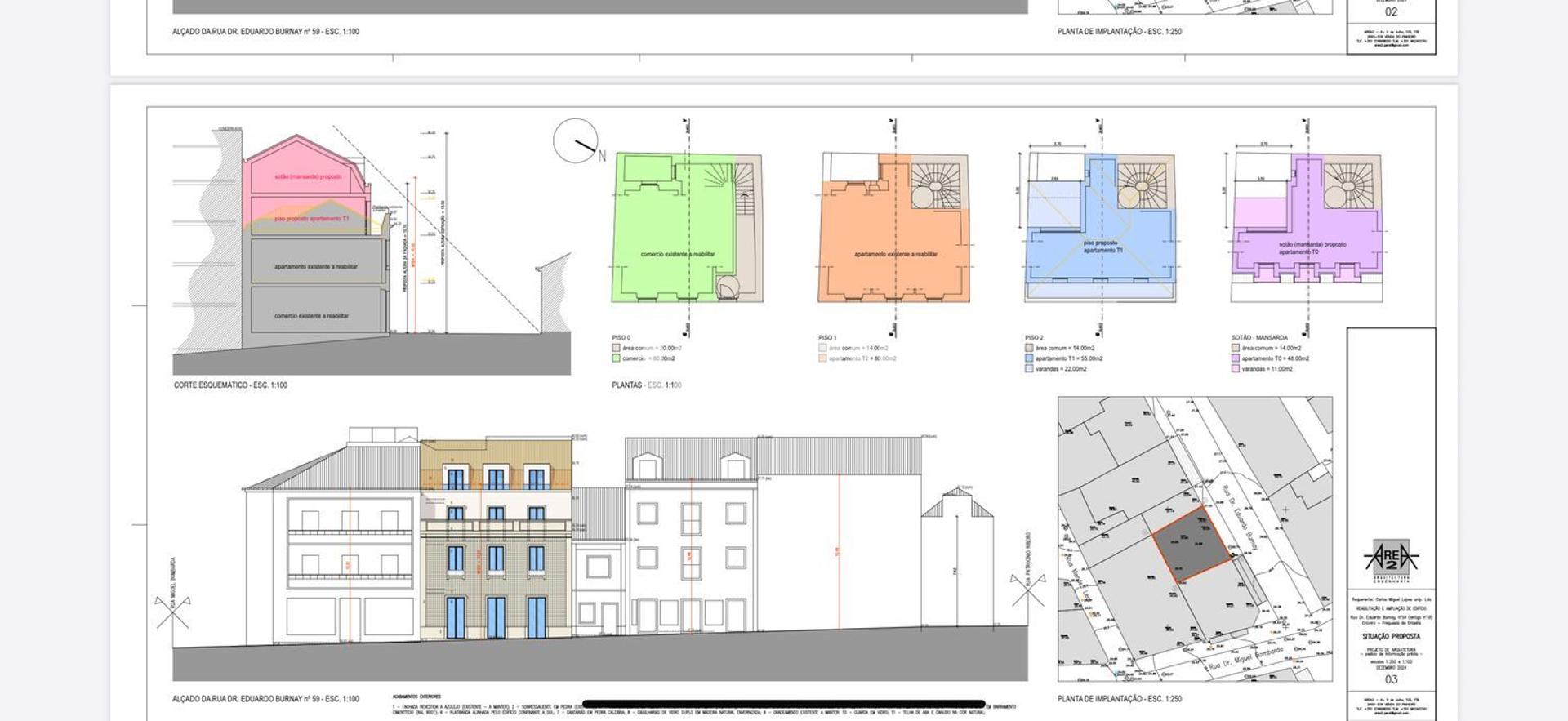Click the Rua Miguel Bombarda cross marker
The image size is (1568, 721).
point(172,612)
